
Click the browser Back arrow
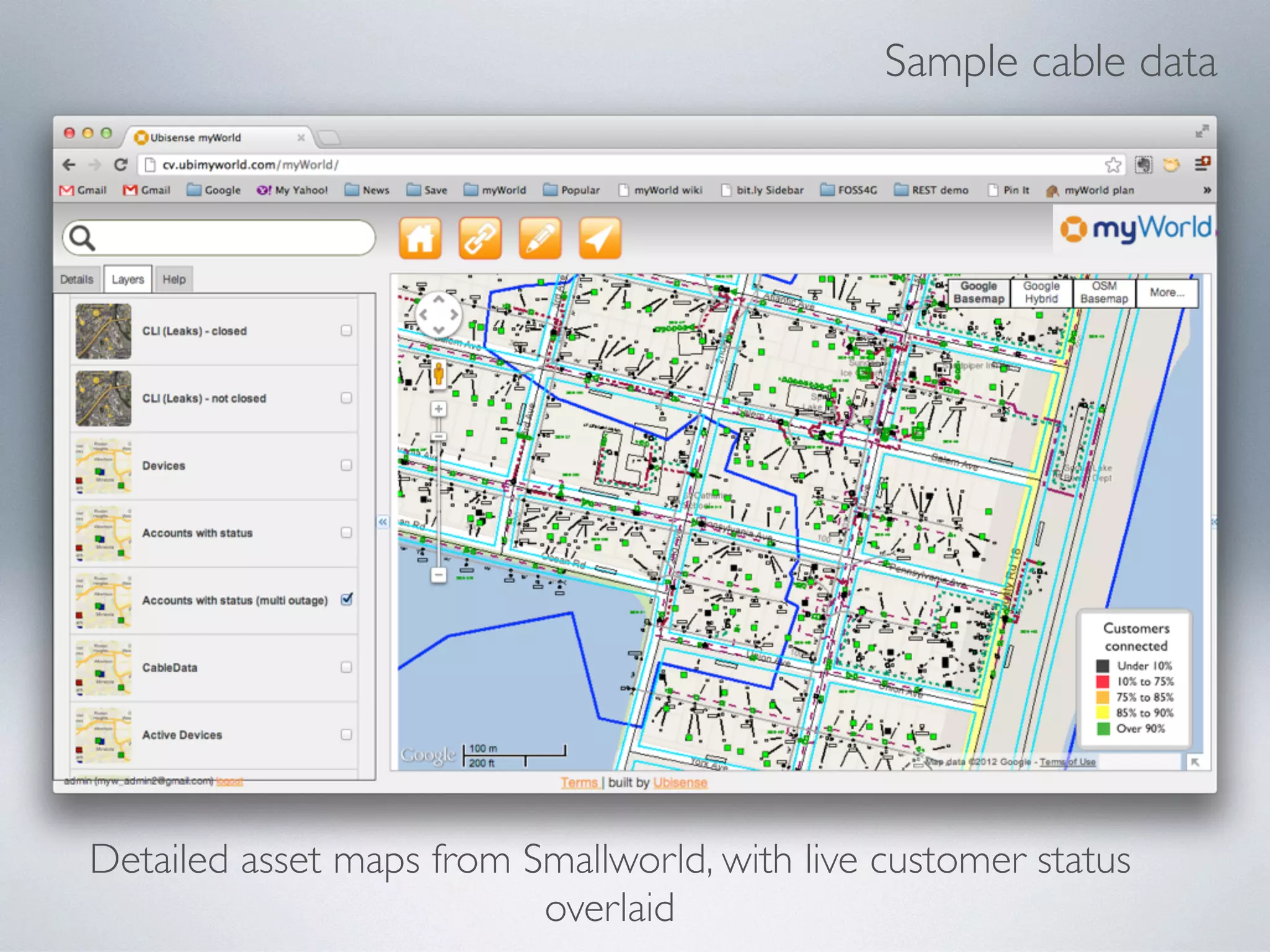pyautogui.click(x=69, y=165)
